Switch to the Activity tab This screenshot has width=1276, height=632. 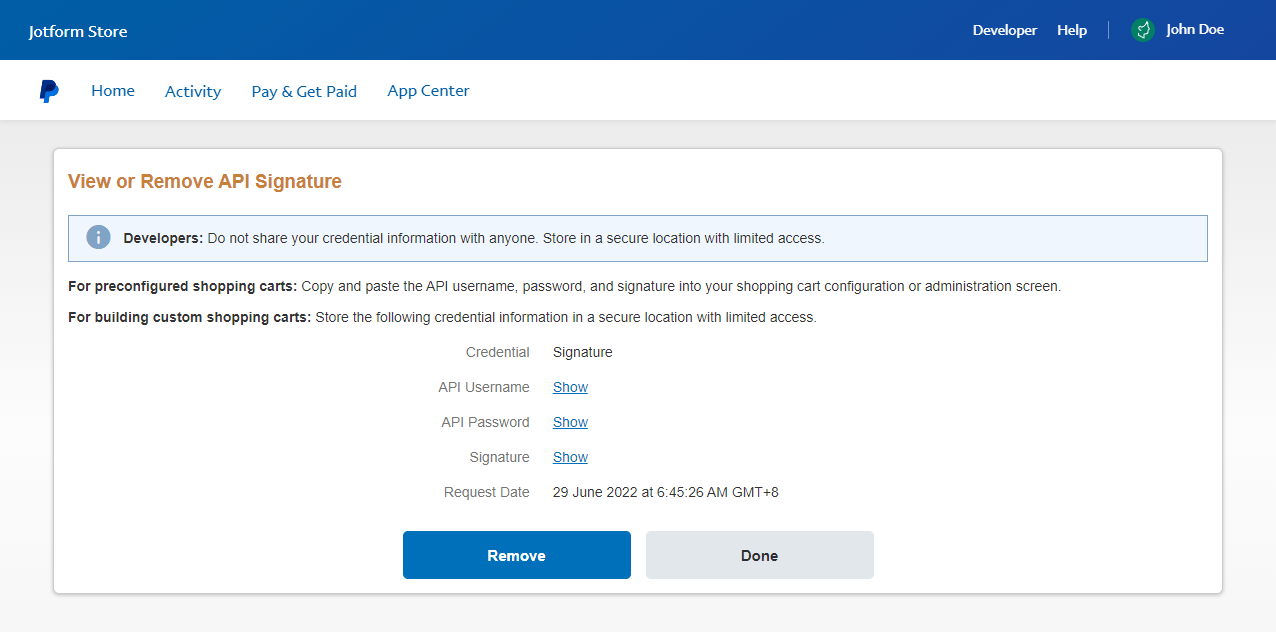point(193,91)
